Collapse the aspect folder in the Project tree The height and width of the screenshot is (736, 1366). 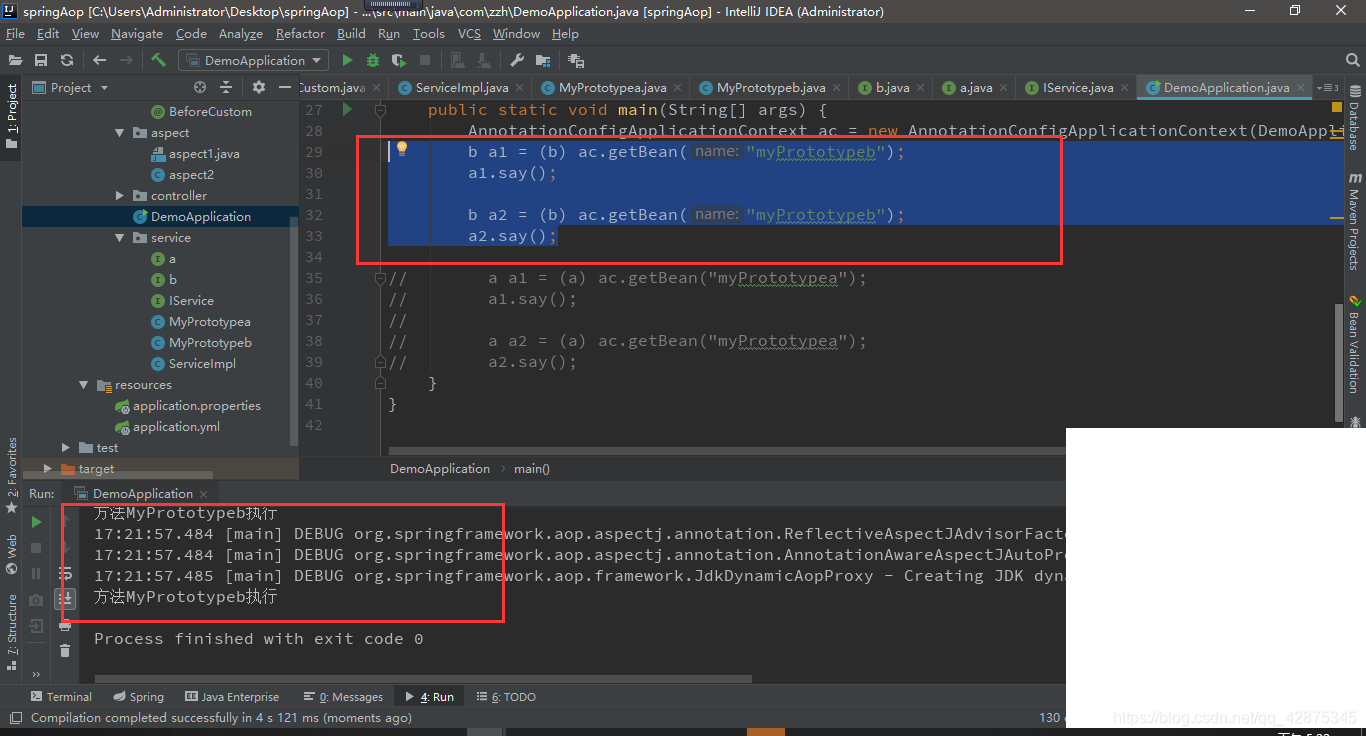pyautogui.click(x=120, y=132)
